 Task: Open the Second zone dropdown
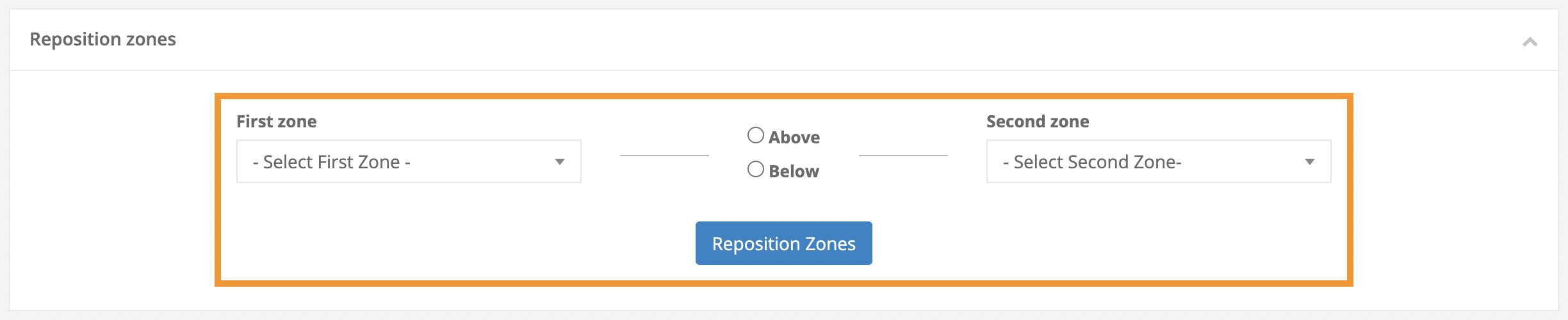[1158, 161]
